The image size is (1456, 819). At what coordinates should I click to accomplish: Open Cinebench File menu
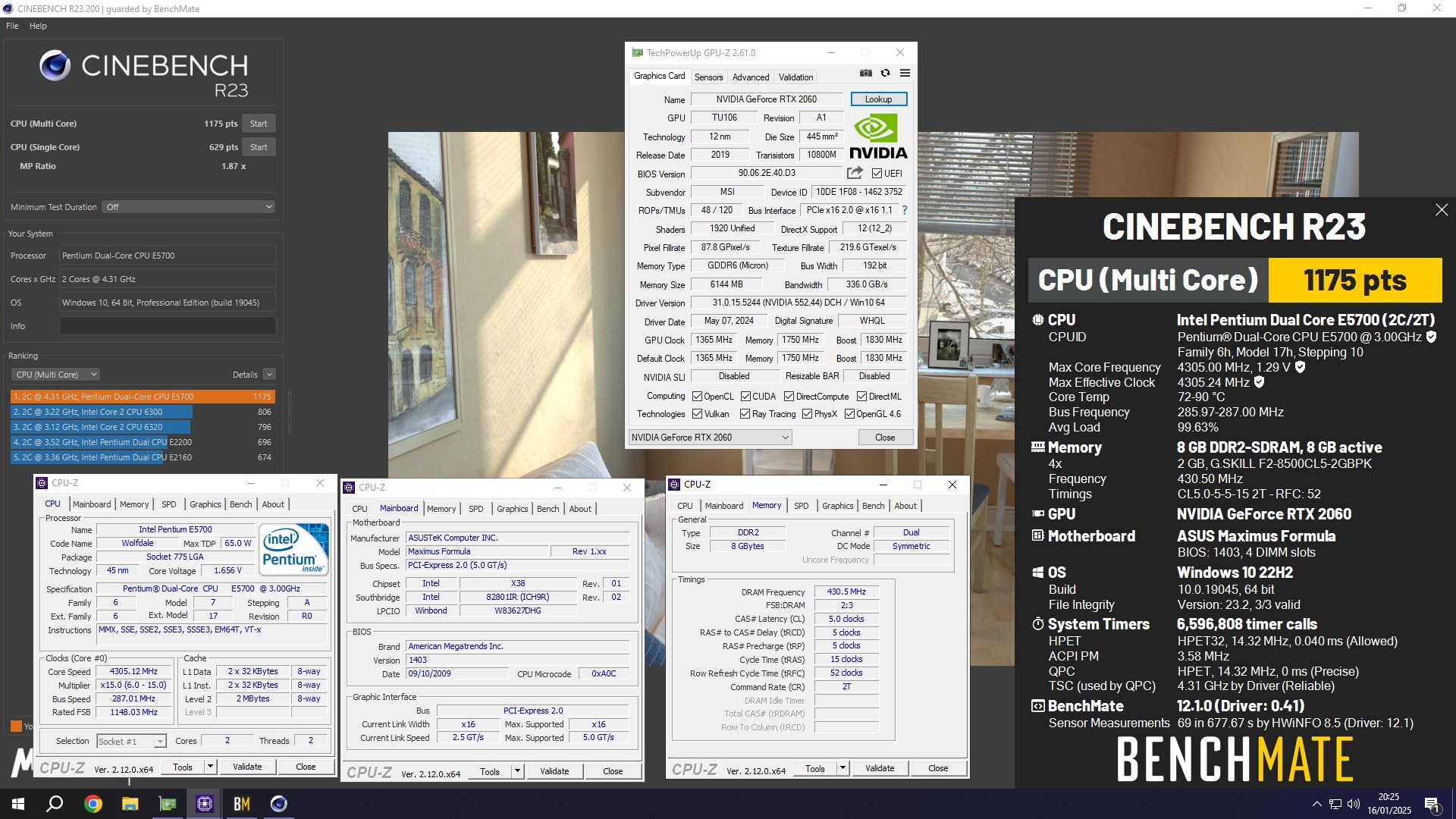pos(12,26)
